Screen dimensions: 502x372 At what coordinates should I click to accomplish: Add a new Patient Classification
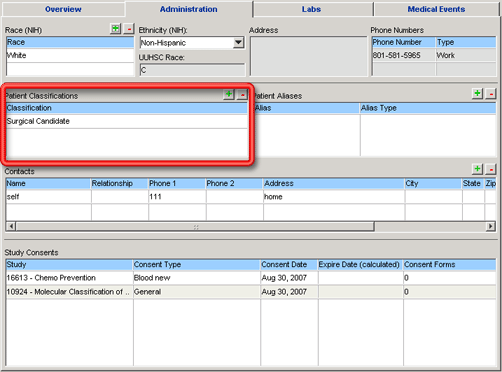tap(229, 94)
